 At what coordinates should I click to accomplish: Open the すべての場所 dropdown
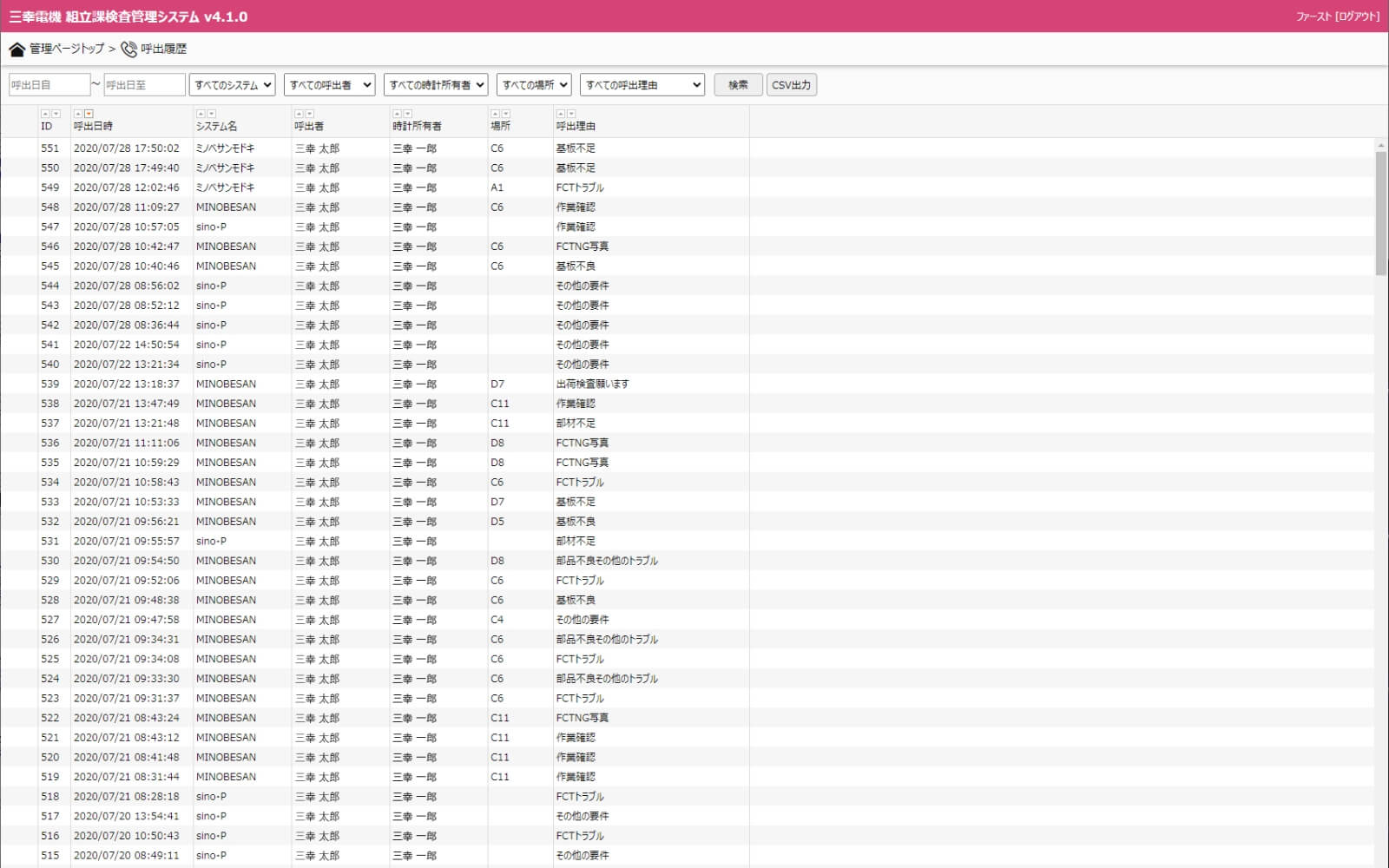point(534,85)
